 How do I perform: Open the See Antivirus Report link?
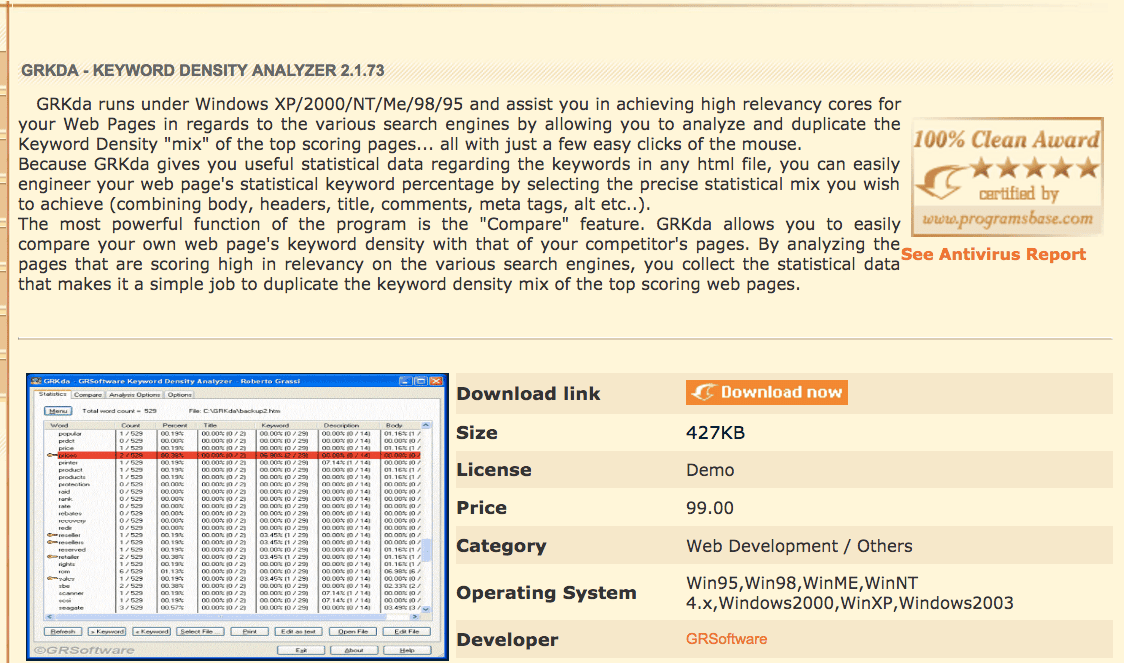[x=993, y=254]
